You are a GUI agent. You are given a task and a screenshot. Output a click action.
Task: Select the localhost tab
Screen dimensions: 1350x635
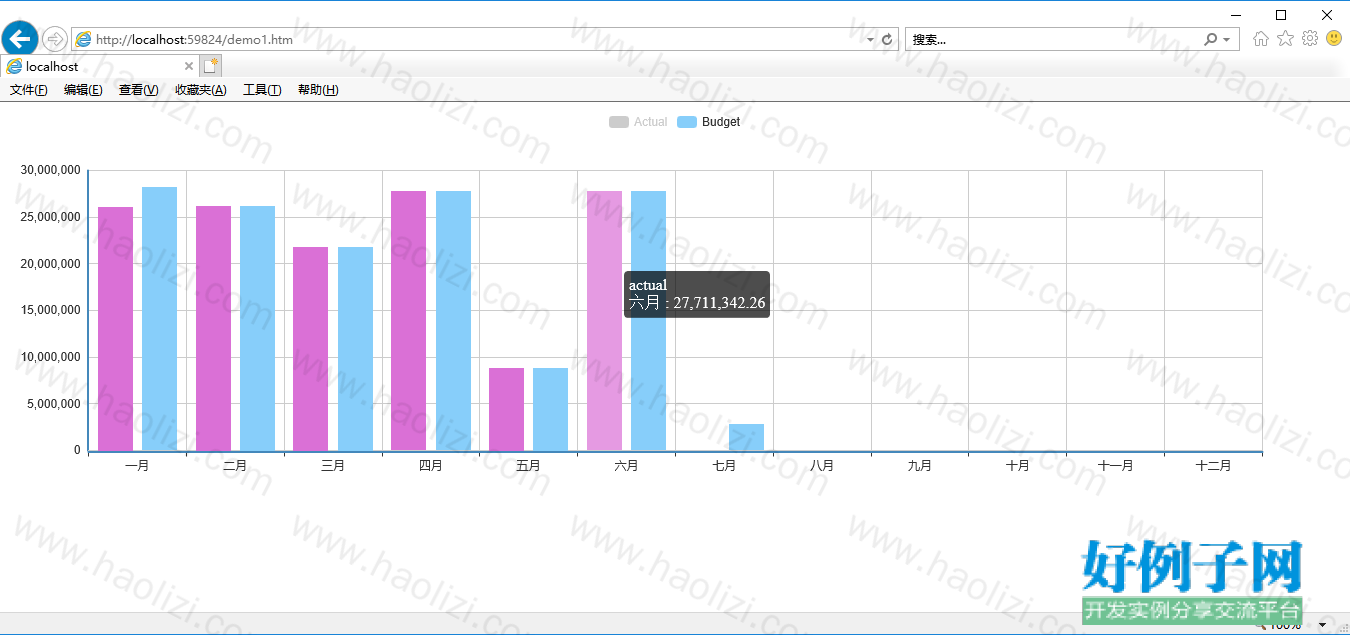pos(98,66)
